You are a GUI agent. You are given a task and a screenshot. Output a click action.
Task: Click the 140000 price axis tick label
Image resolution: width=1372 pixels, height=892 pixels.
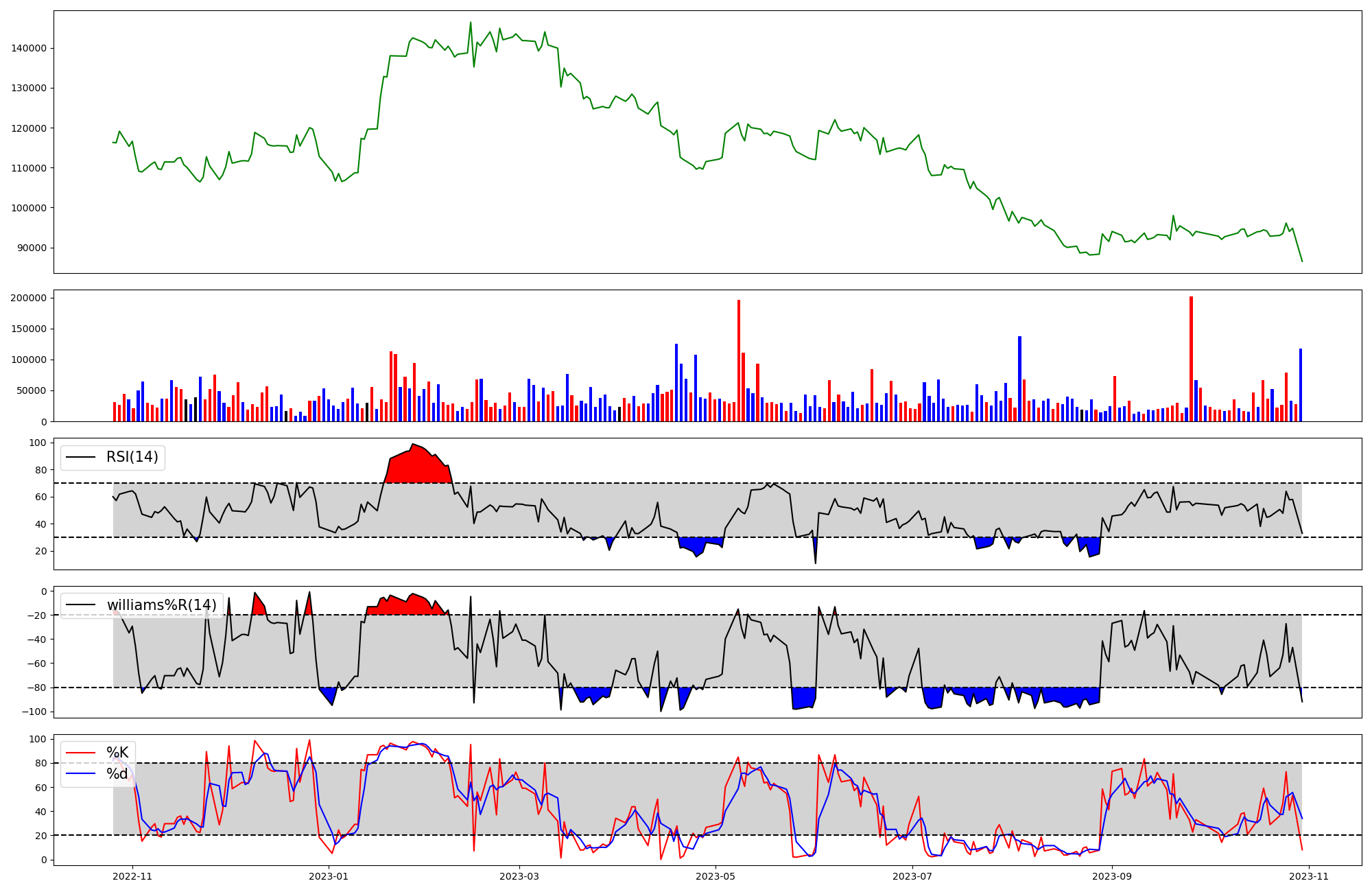tap(28, 48)
